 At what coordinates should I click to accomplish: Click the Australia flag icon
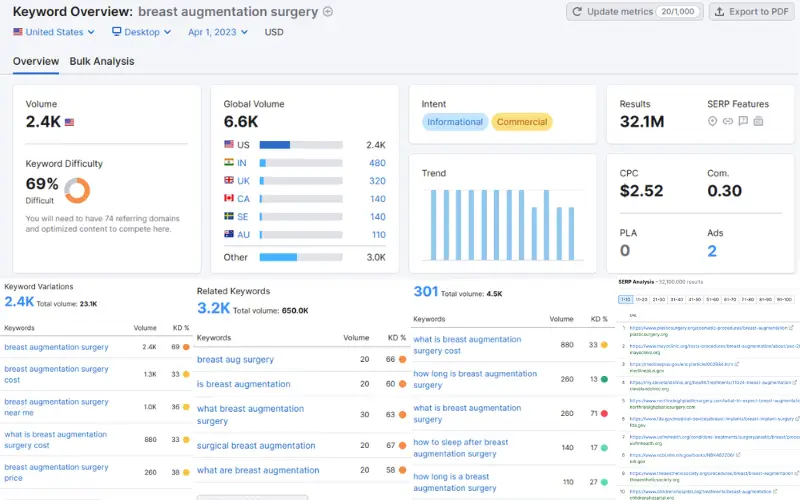pos(229,234)
